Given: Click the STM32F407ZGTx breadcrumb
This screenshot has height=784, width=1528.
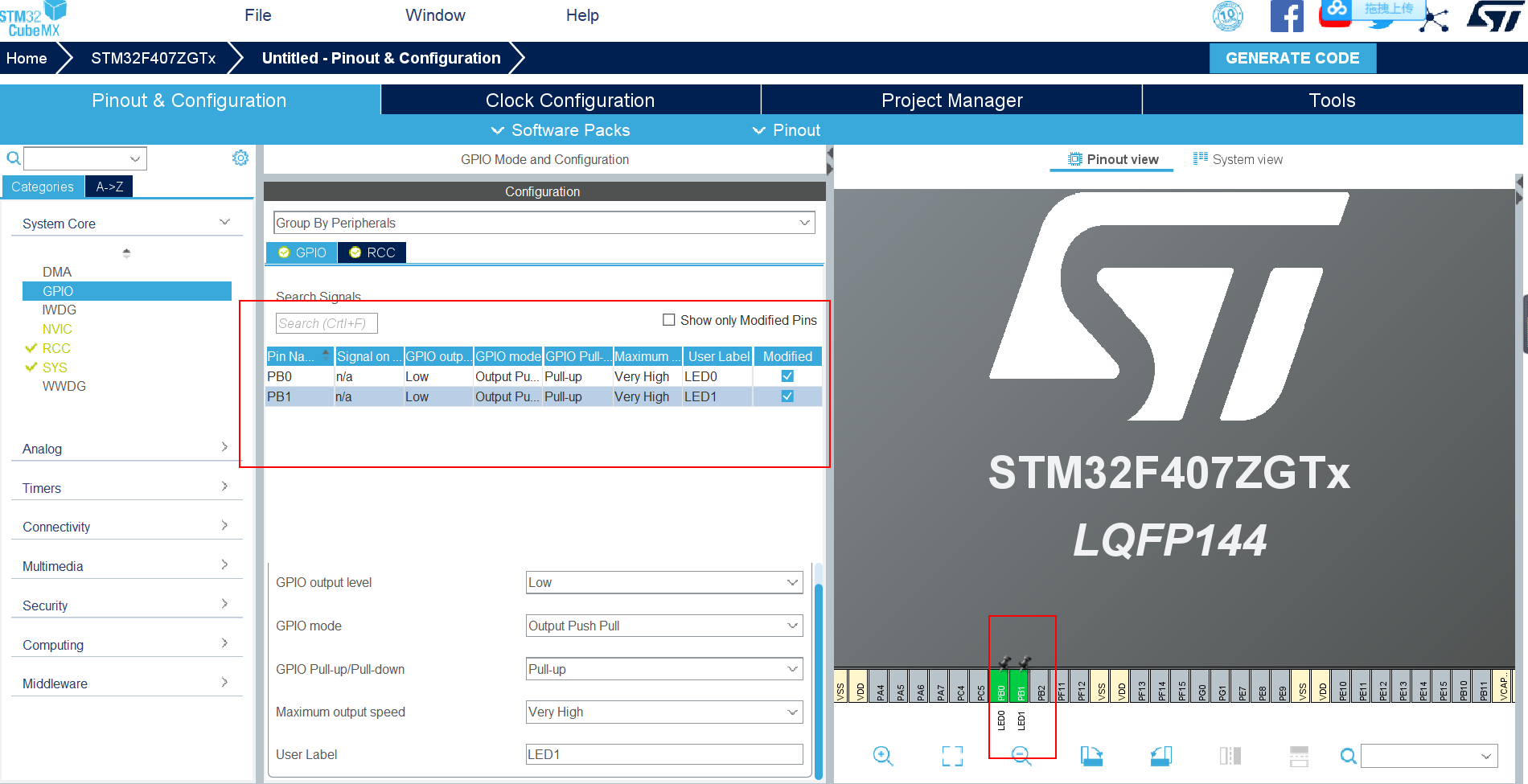Looking at the screenshot, I should coord(154,58).
